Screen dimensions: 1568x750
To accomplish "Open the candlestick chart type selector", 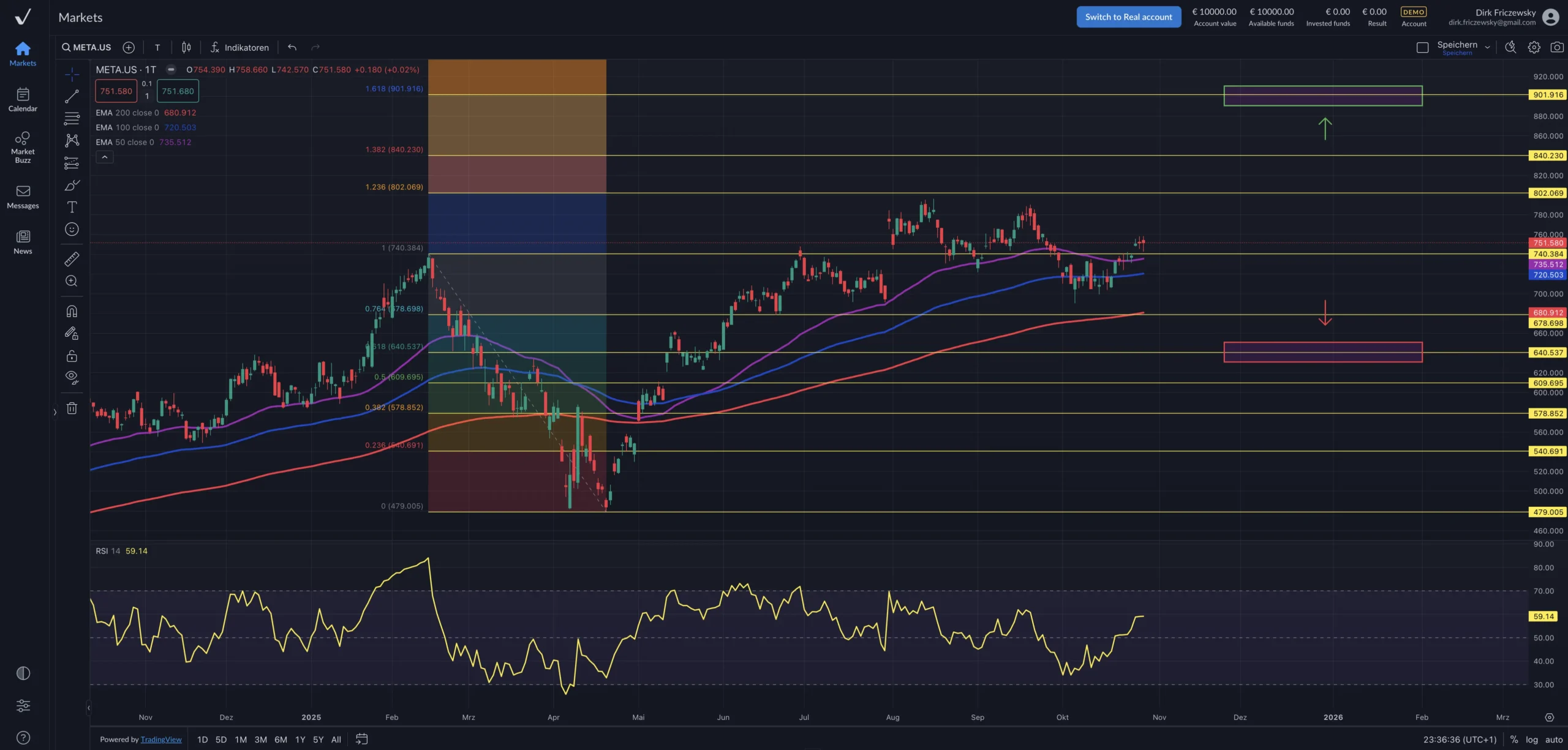I will (186, 47).
